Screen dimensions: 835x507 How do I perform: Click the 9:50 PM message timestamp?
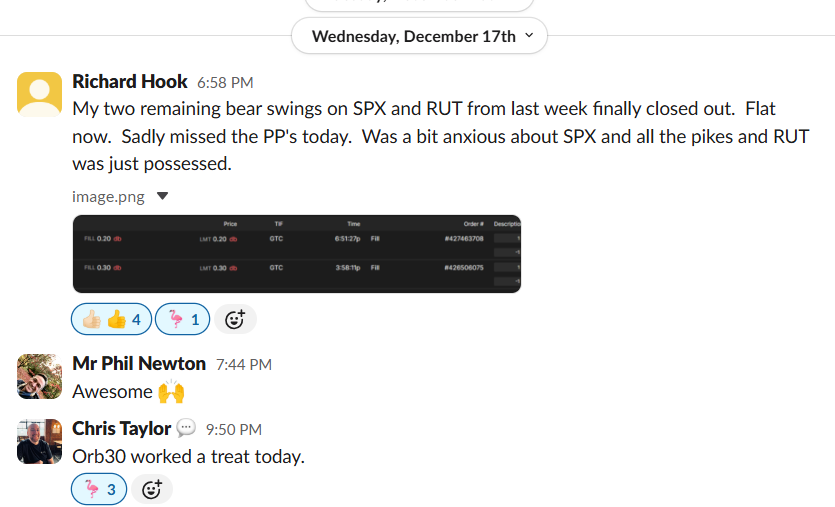(x=234, y=429)
